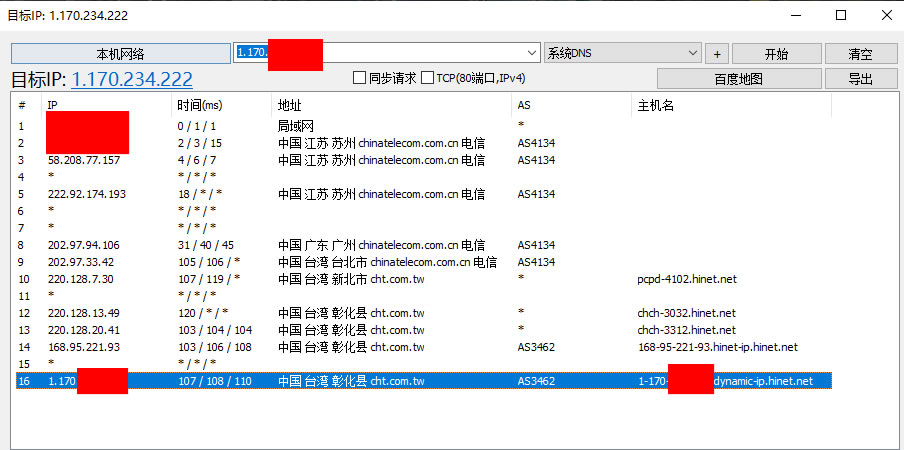Click the AS column header
Screen dimensions: 904x450
click(x=570, y=105)
